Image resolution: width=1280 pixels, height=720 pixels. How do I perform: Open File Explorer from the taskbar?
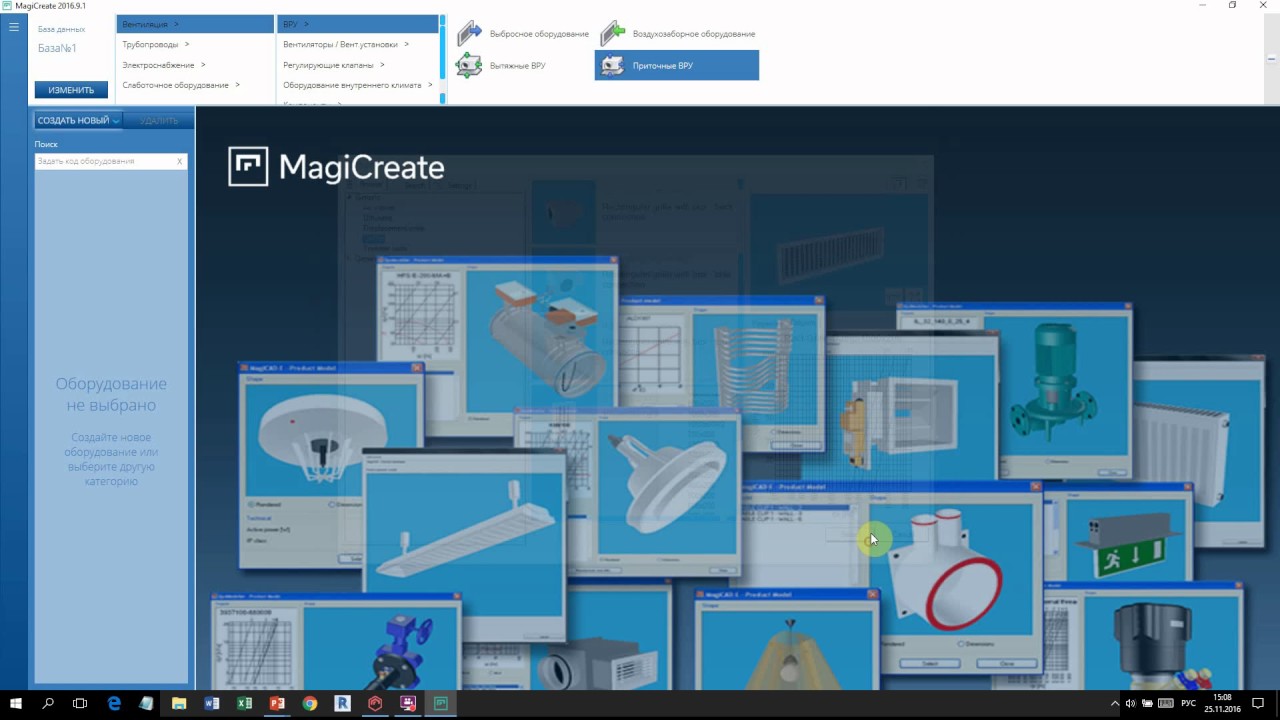179,704
